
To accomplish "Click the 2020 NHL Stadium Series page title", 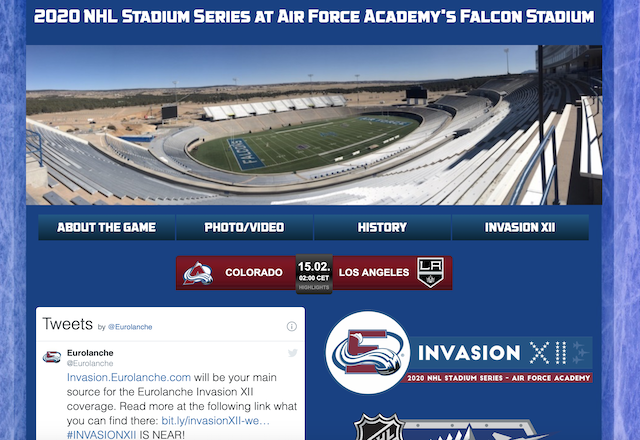I will 314,17.
